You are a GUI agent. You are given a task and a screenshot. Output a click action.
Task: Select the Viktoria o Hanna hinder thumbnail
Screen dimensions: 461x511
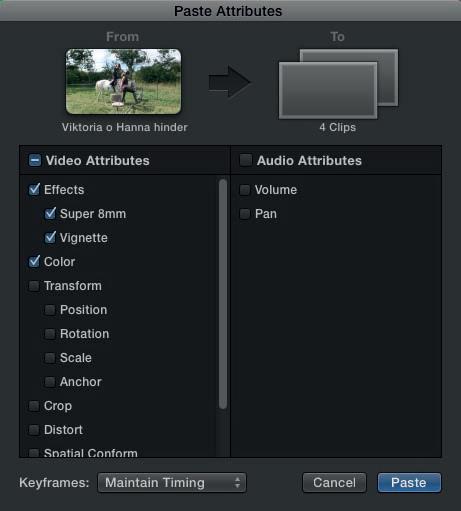(124, 82)
